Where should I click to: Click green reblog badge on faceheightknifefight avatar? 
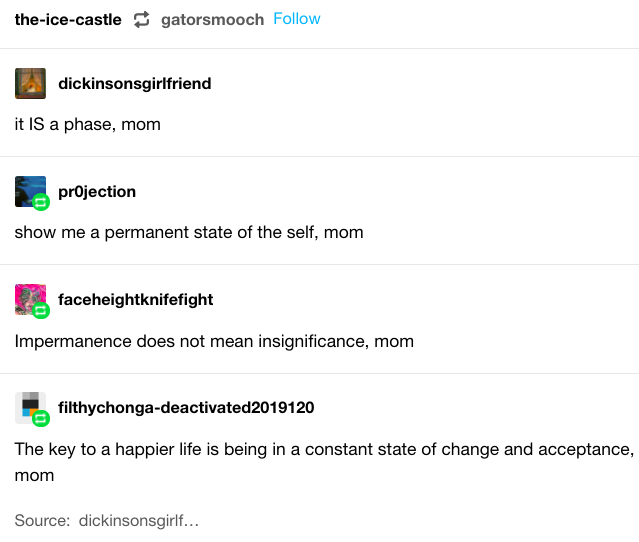tap(41, 310)
